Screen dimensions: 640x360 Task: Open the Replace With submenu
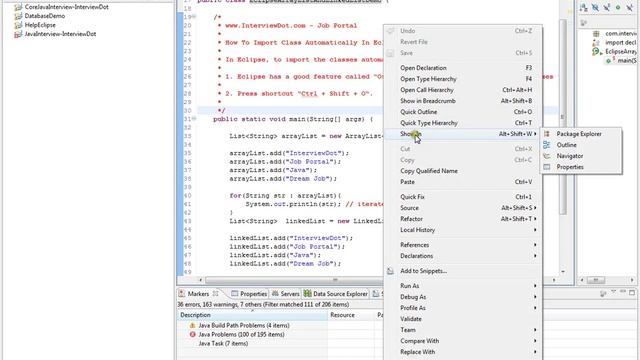pyautogui.click(x=463, y=352)
